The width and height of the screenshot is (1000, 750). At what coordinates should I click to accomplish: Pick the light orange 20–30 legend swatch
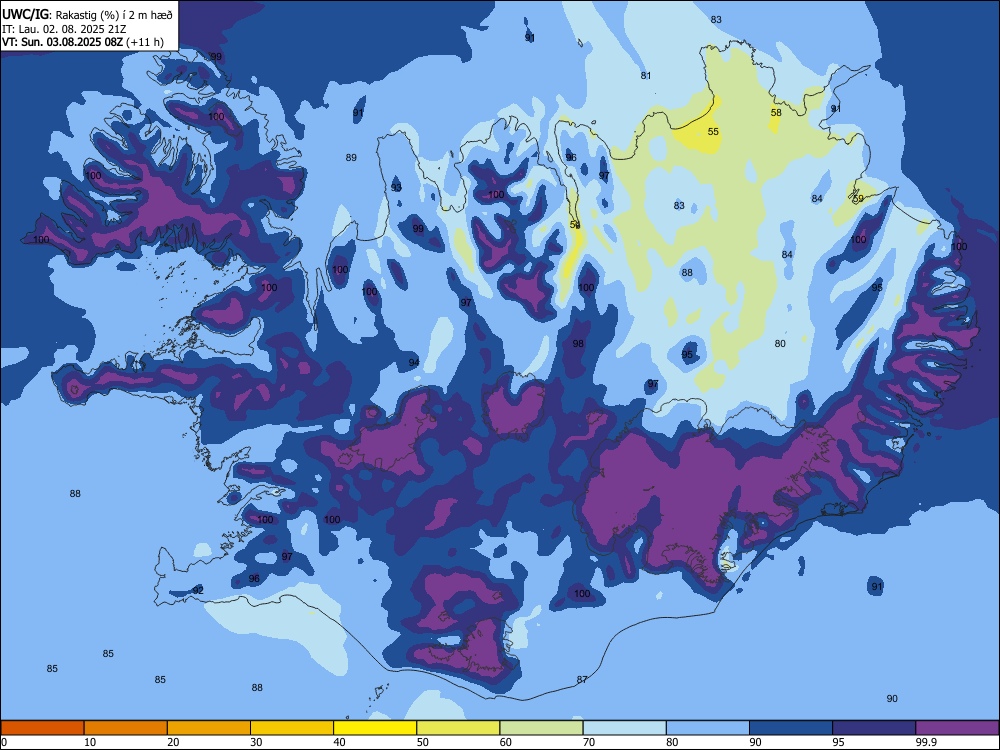tap(209, 728)
